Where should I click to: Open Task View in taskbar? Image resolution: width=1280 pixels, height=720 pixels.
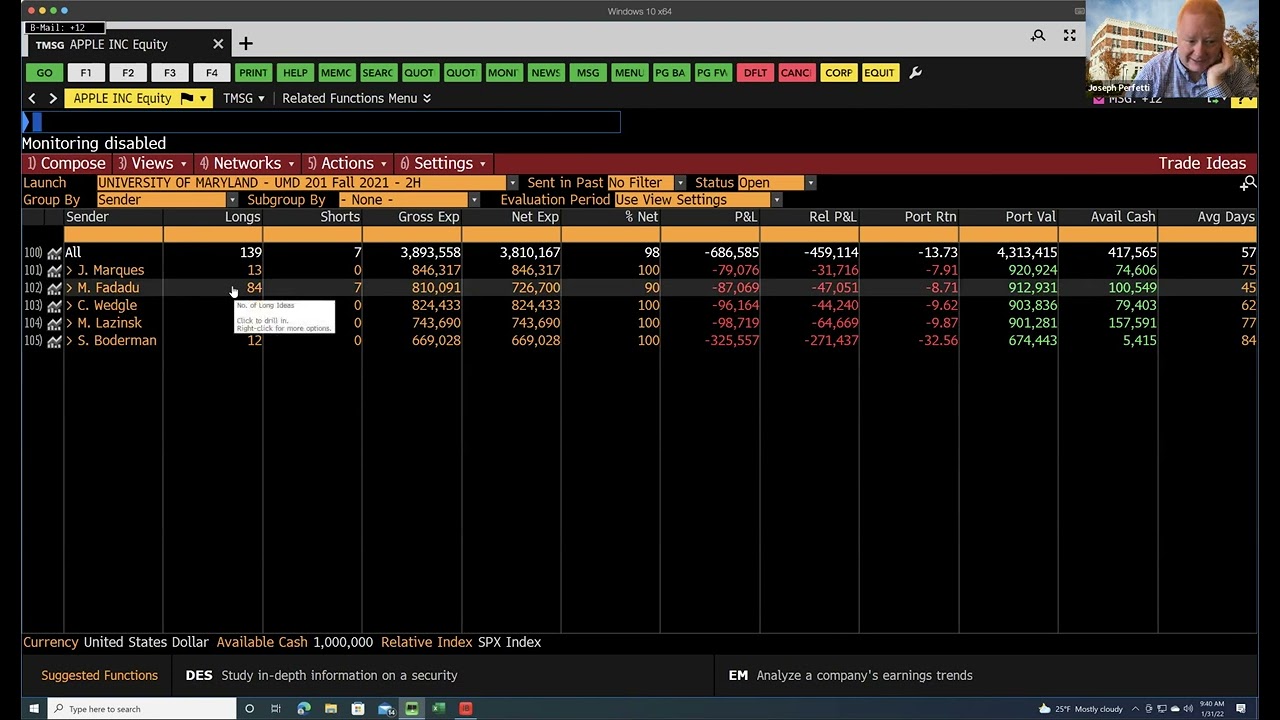(276, 709)
